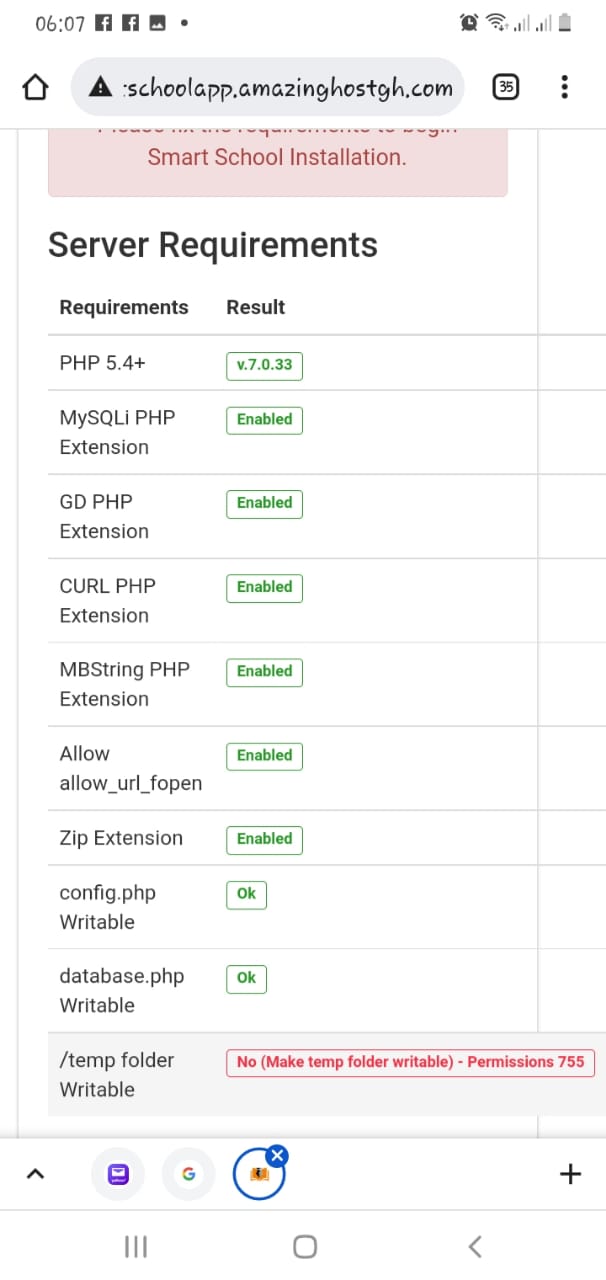This screenshot has height=1280, width=606.
Task: Tap the purple messaging app icon
Action: pyautogui.click(x=118, y=1174)
